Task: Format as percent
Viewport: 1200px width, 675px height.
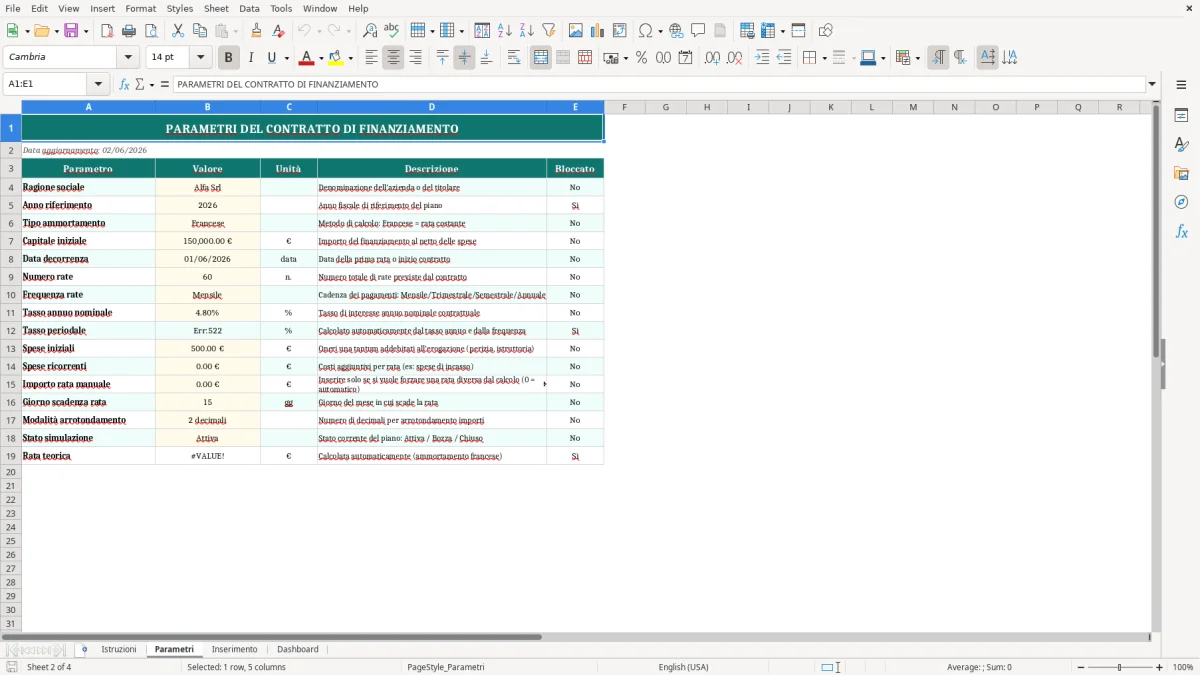Action: [x=641, y=58]
